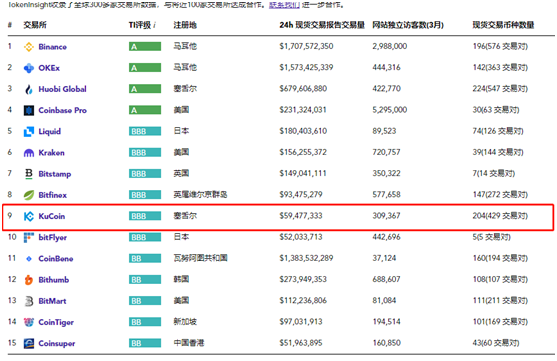The height and width of the screenshot is (361, 557).
Task: Open the Huobi Global exchange link
Action: [x=63, y=89]
